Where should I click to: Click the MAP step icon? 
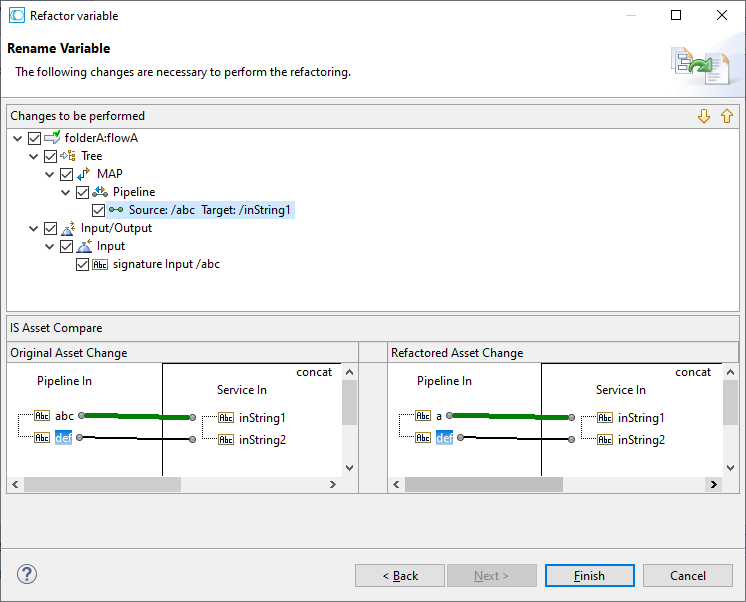[85, 174]
